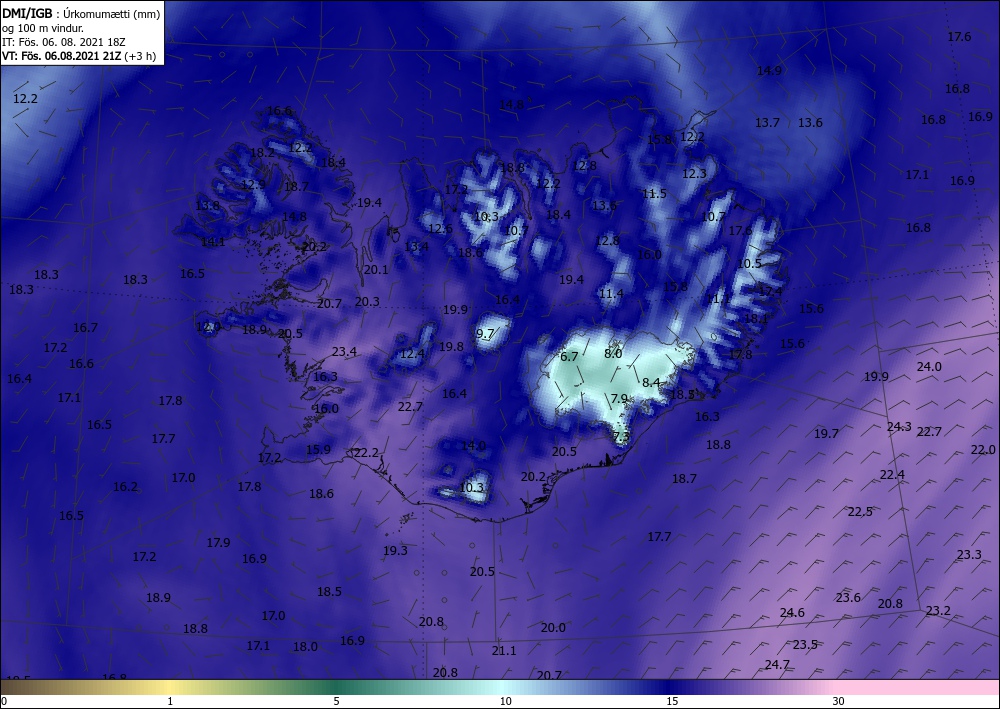Click the 14.0 value on the map
The image size is (1000, 709).
coord(473,446)
